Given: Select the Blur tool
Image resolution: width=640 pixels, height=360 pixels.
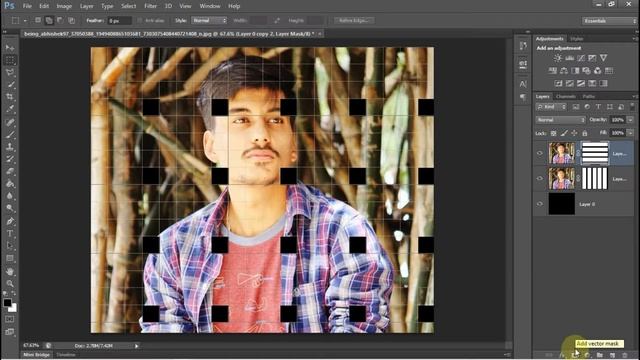Looking at the screenshot, I should click(x=10, y=196).
